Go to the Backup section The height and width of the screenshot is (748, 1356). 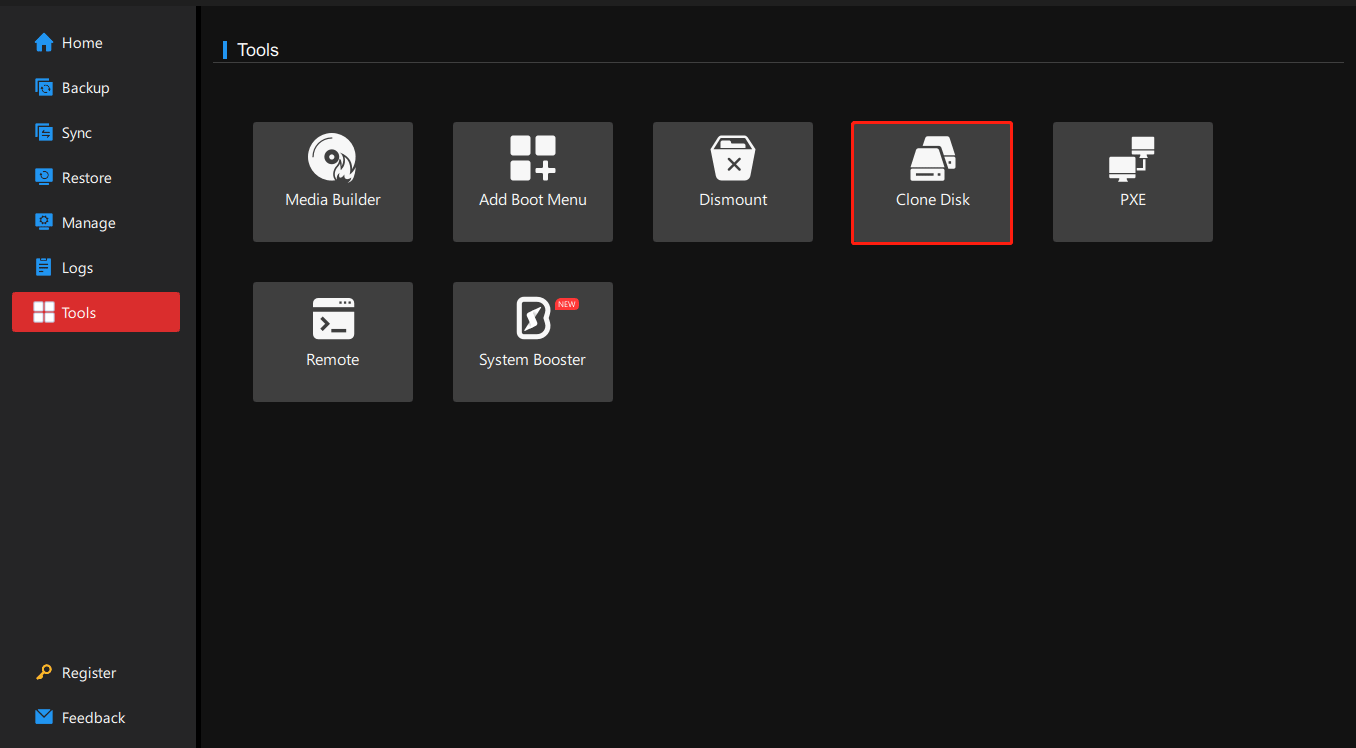[x=85, y=88]
